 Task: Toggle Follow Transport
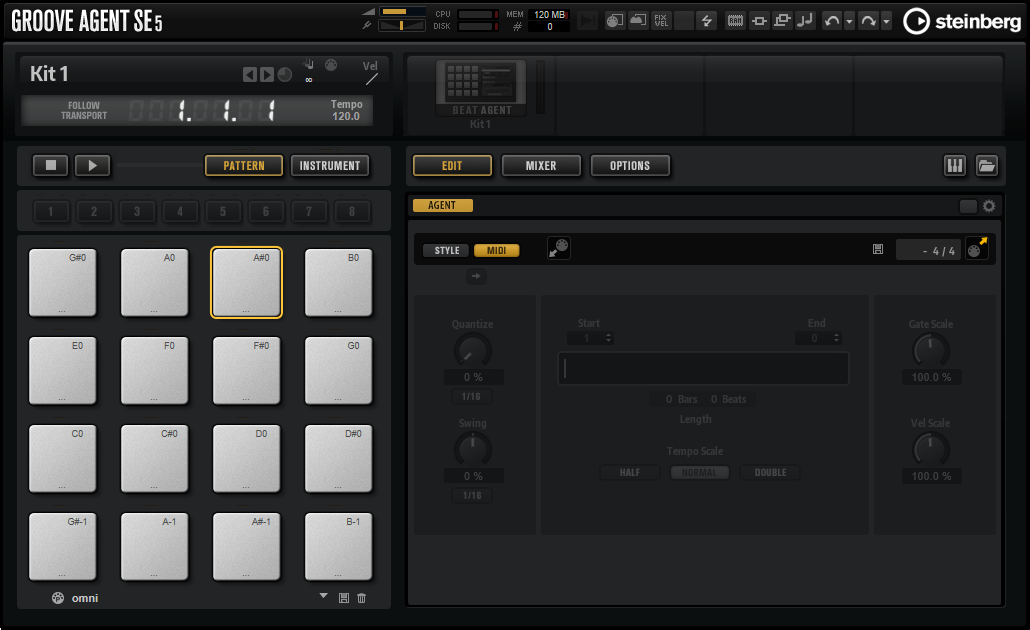[84, 110]
